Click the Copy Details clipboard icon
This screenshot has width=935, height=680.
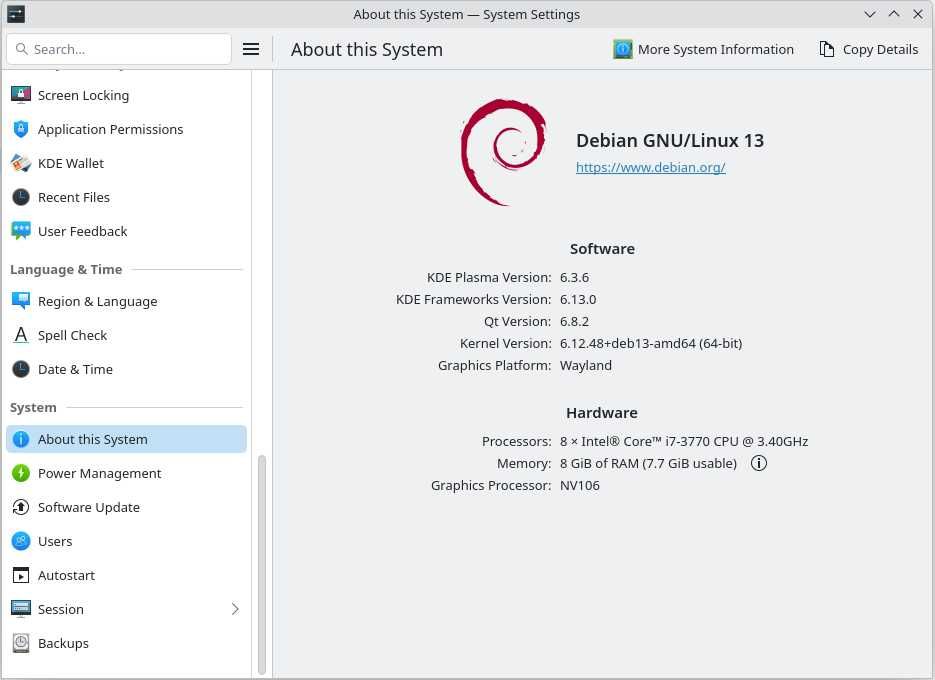click(826, 49)
